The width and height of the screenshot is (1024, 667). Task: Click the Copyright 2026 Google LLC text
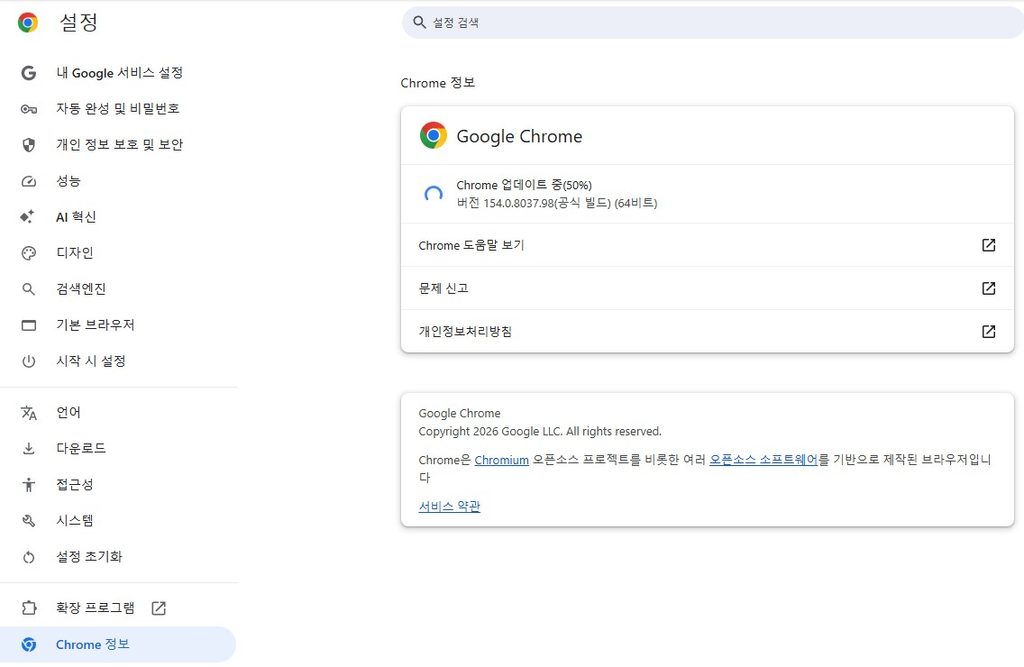(540, 431)
